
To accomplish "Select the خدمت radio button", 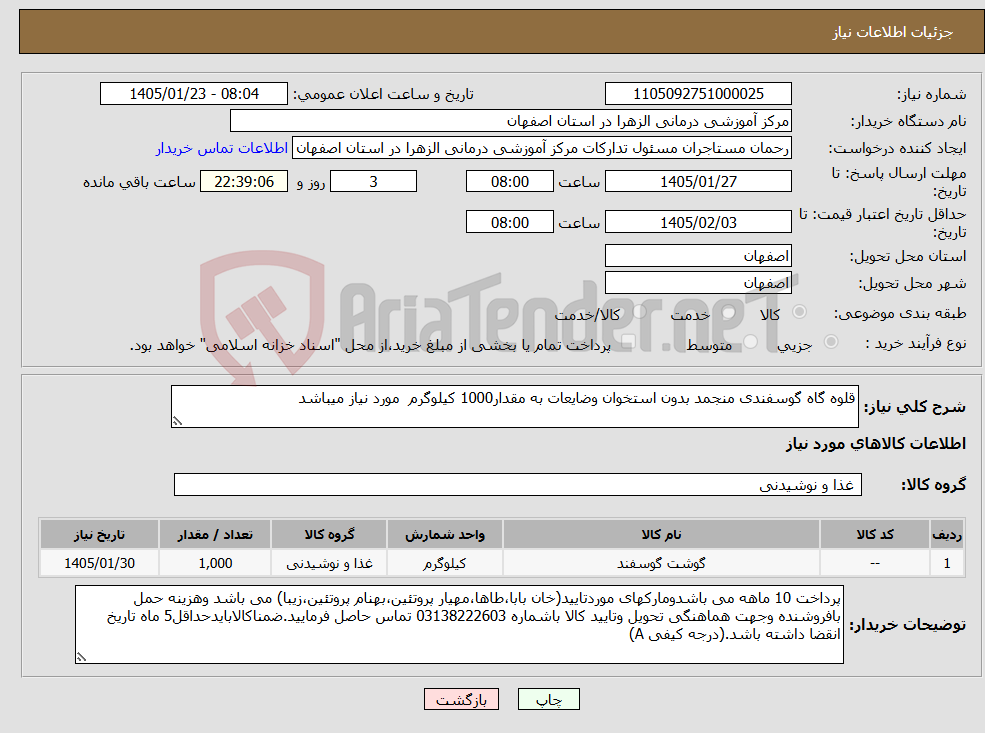I will [729, 312].
